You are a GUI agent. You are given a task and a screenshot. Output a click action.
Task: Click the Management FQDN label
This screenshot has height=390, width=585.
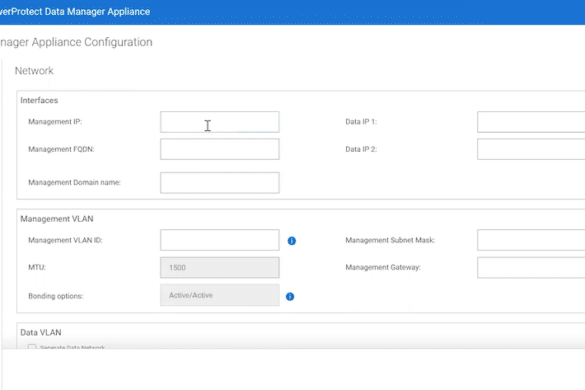[61, 149]
